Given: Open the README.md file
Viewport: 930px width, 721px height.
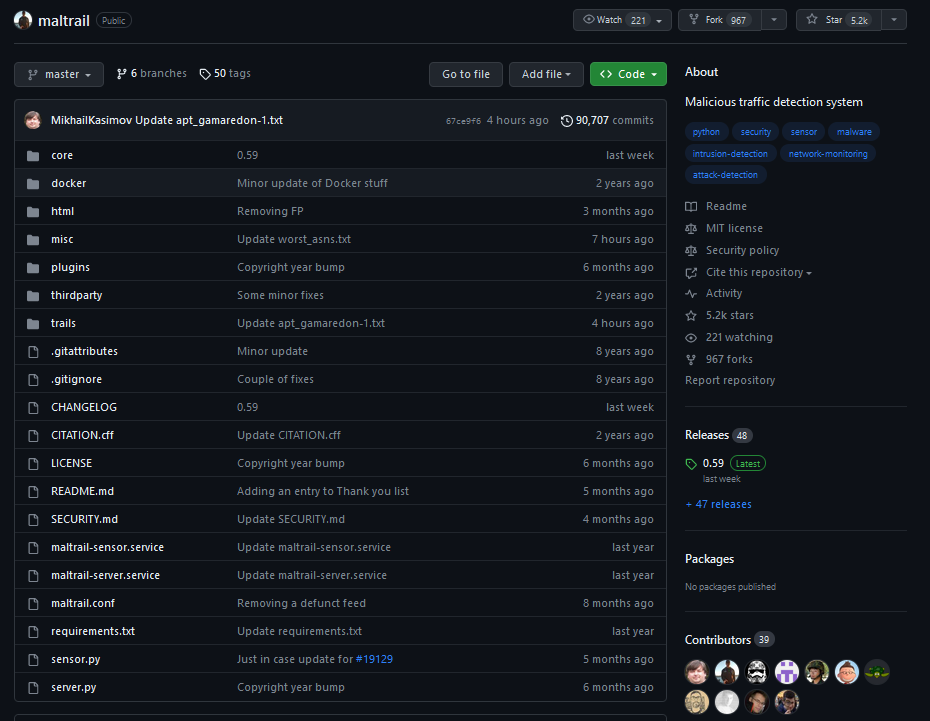Looking at the screenshot, I should [x=82, y=492].
